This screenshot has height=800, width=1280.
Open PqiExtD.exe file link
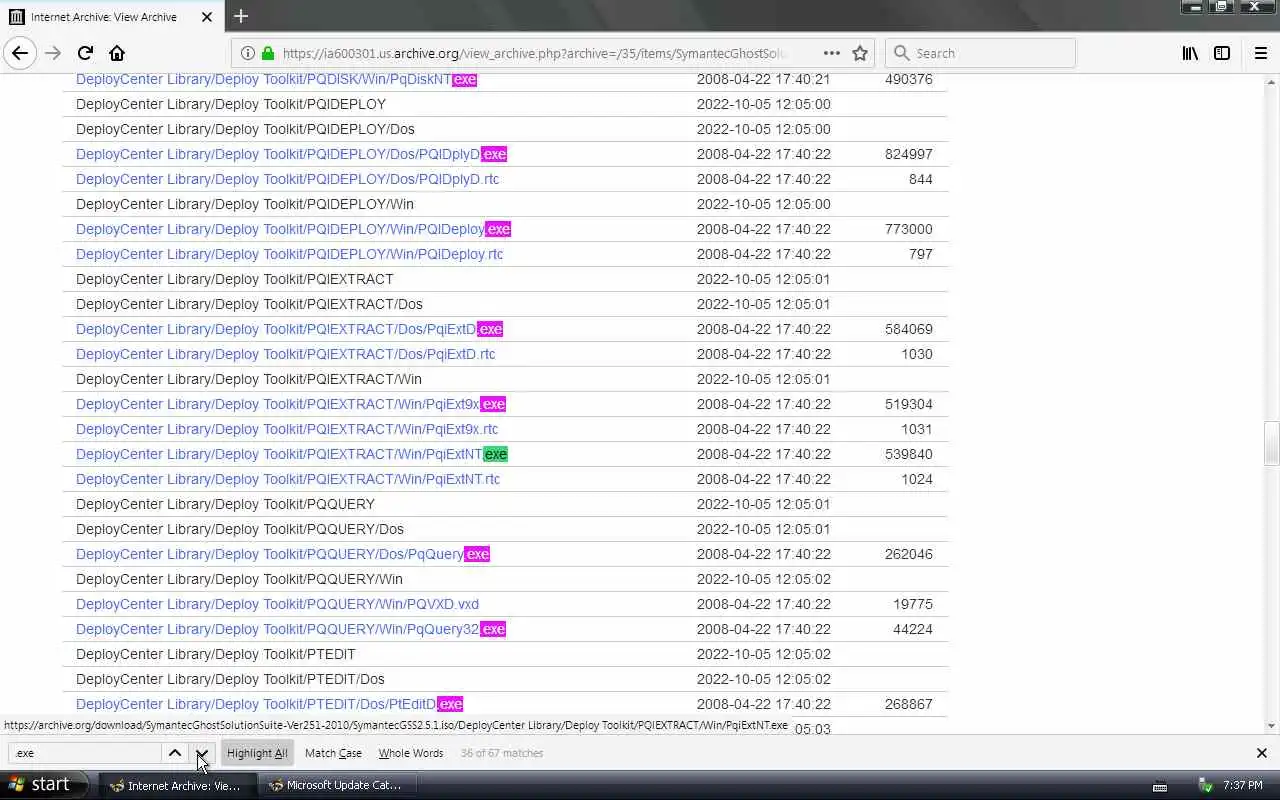pyautogui.click(x=289, y=329)
